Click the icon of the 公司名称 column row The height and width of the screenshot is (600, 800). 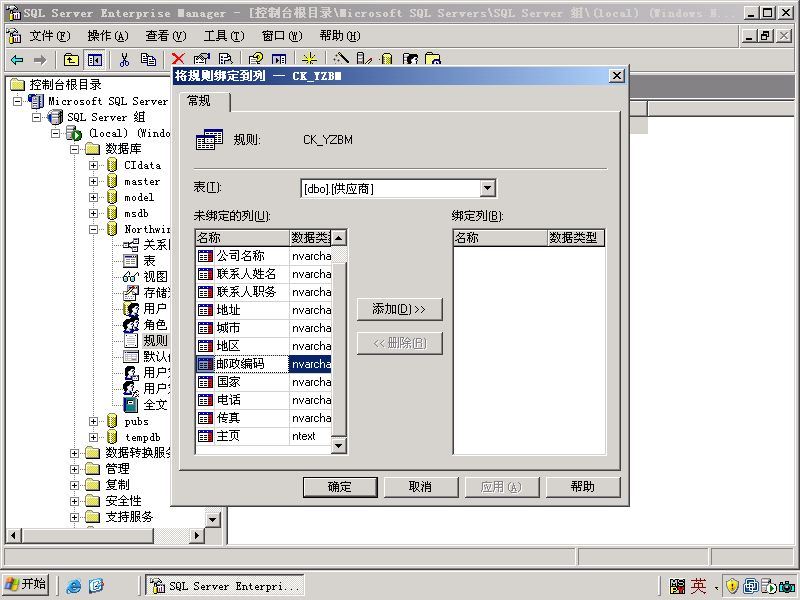205,256
